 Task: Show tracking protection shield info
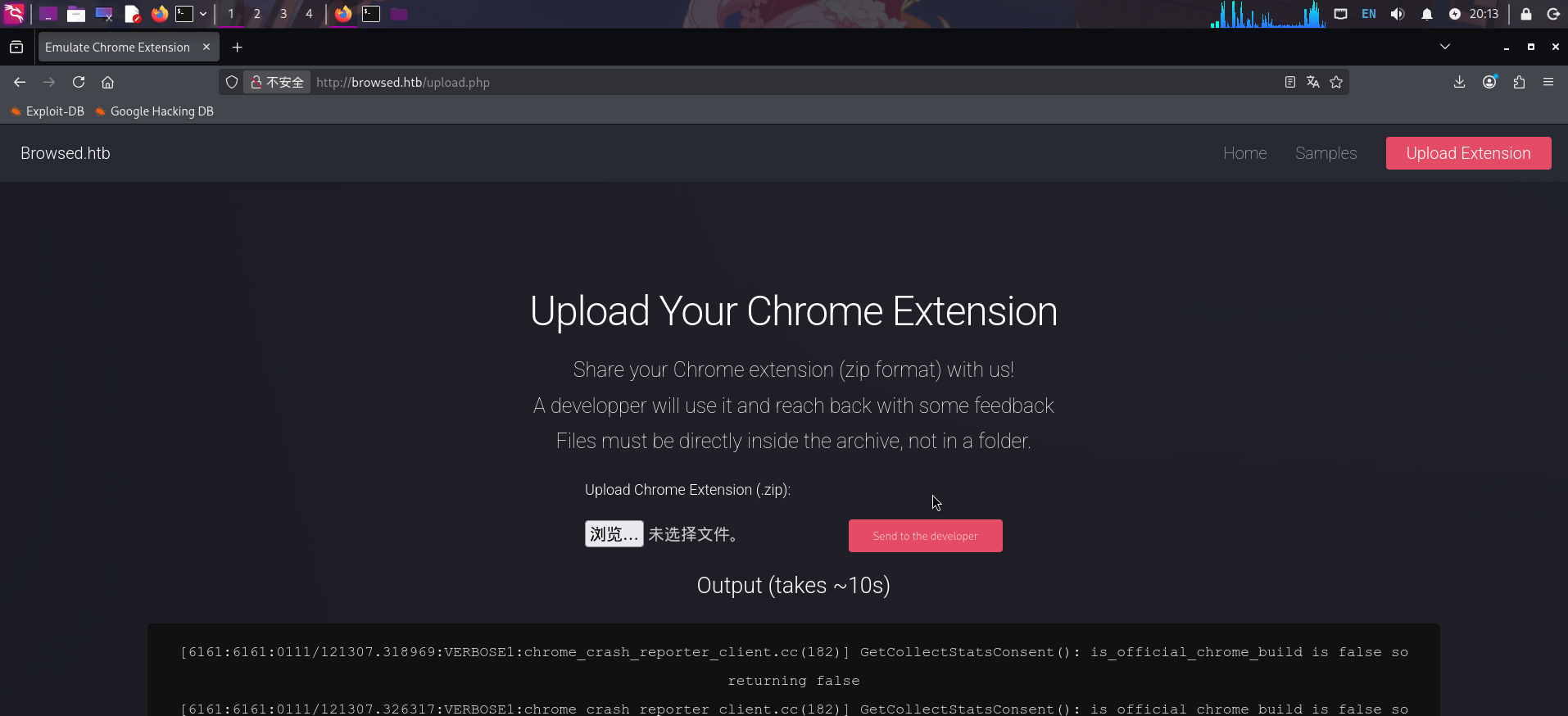click(232, 82)
